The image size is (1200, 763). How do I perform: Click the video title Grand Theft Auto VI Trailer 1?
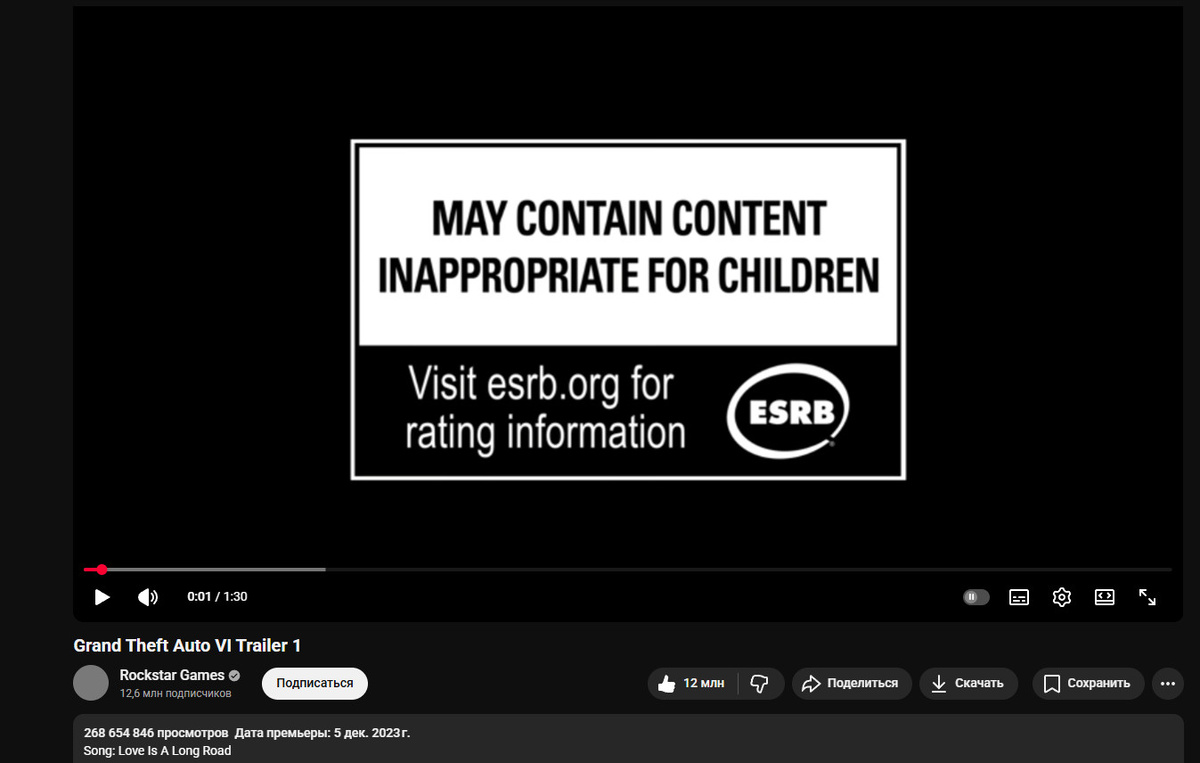tap(187, 646)
